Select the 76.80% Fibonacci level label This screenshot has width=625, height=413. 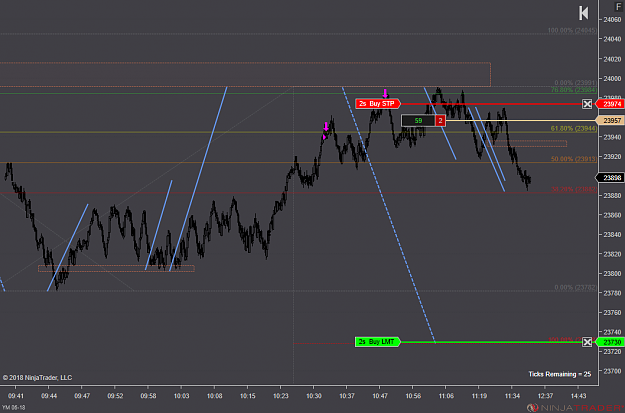[x=574, y=90]
